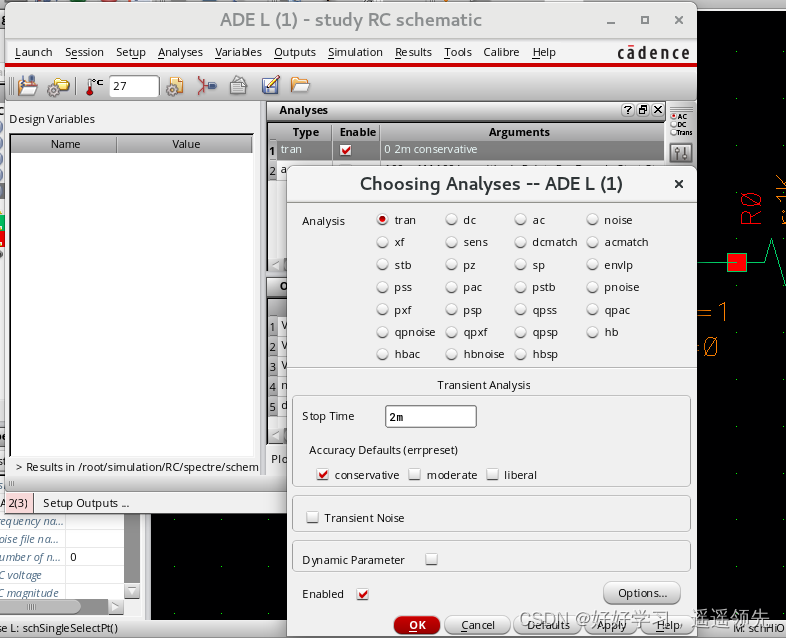Click the Analyses panel undock/float icon
786x638 pixels.
tap(643, 110)
